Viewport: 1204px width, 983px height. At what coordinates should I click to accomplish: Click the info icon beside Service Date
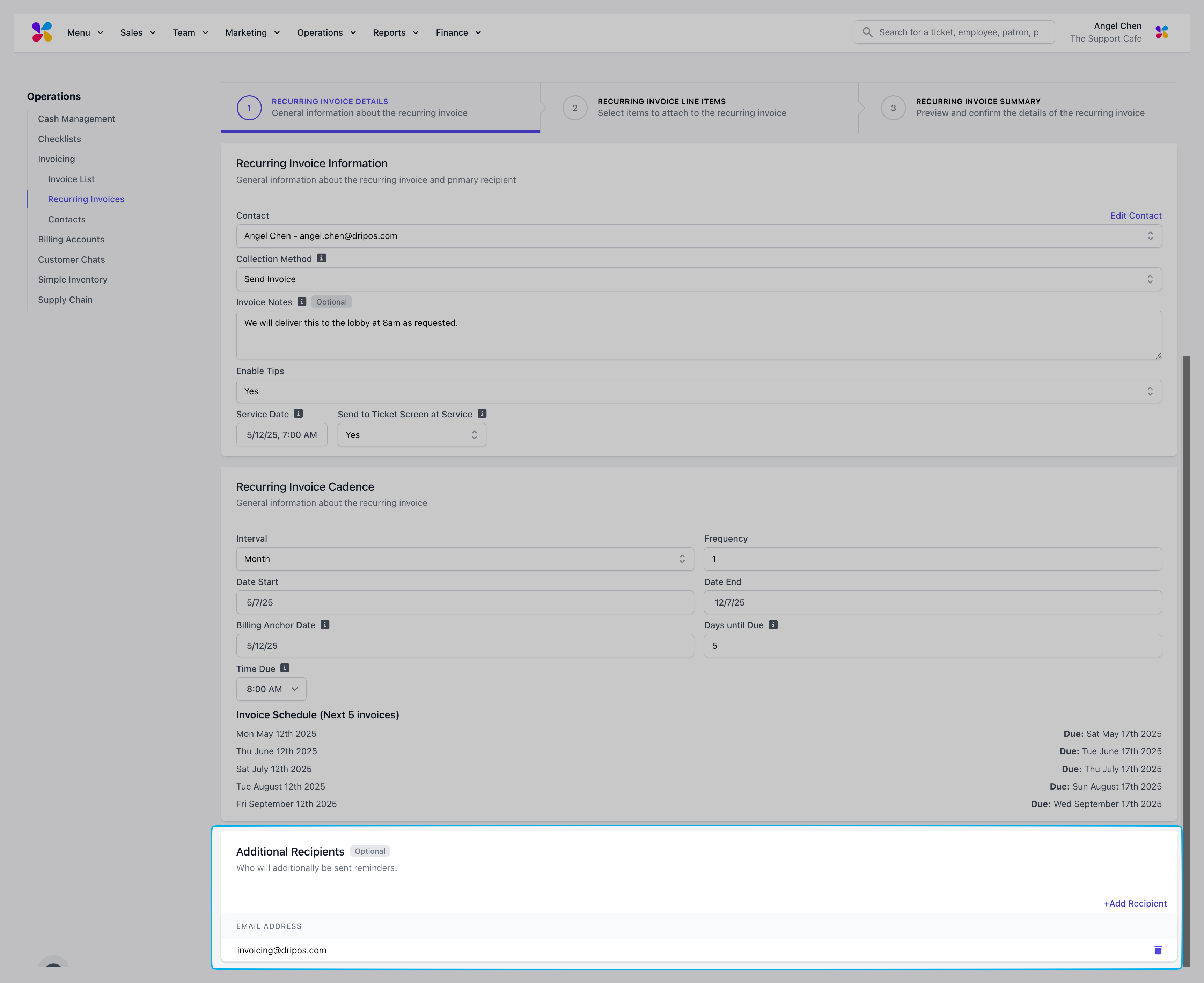299,414
